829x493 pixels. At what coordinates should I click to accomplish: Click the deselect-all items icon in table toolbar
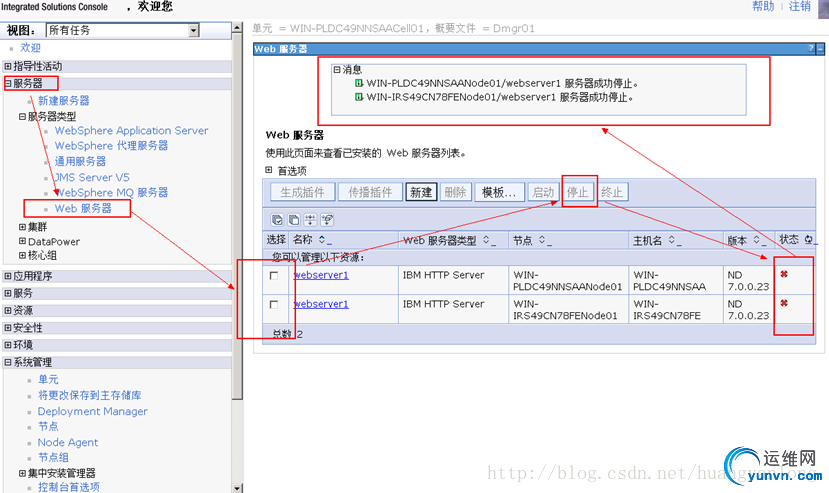[x=294, y=220]
